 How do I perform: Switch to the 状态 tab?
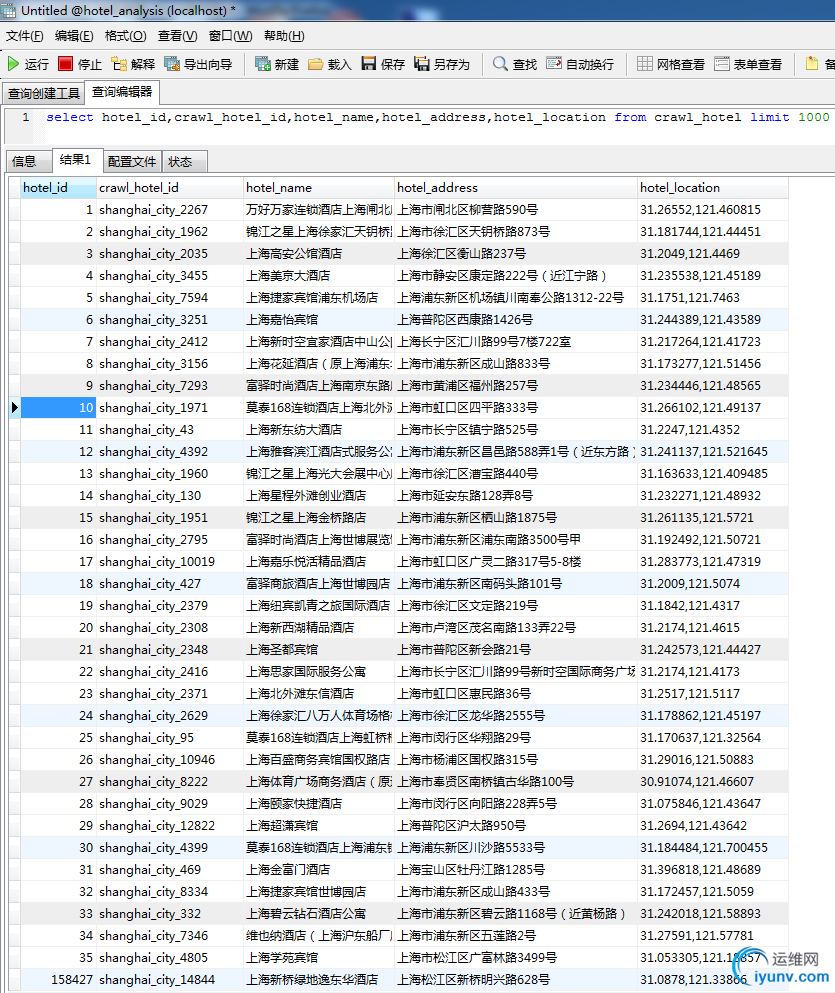184,161
